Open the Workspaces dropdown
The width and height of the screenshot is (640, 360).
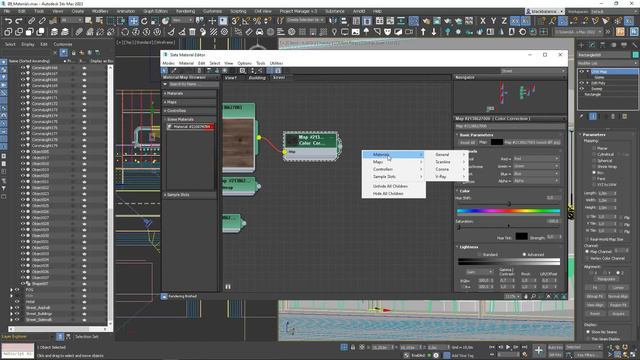613,11
